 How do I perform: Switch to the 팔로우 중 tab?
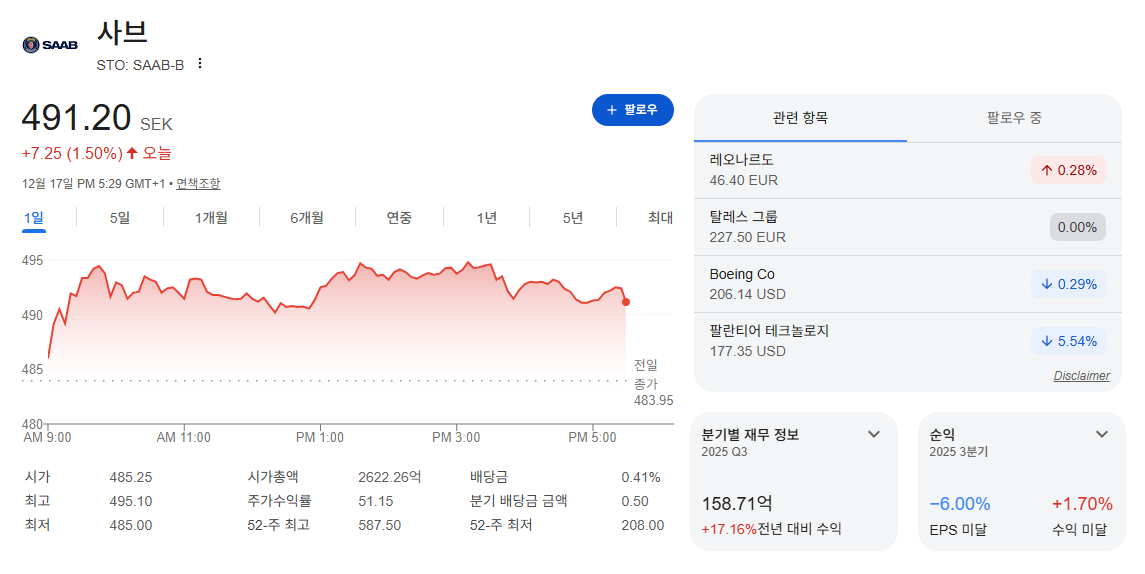1014,118
